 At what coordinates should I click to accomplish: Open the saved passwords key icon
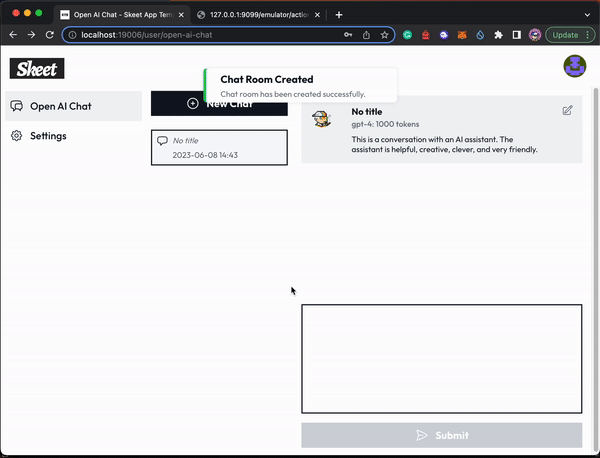(x=348, y=35)
